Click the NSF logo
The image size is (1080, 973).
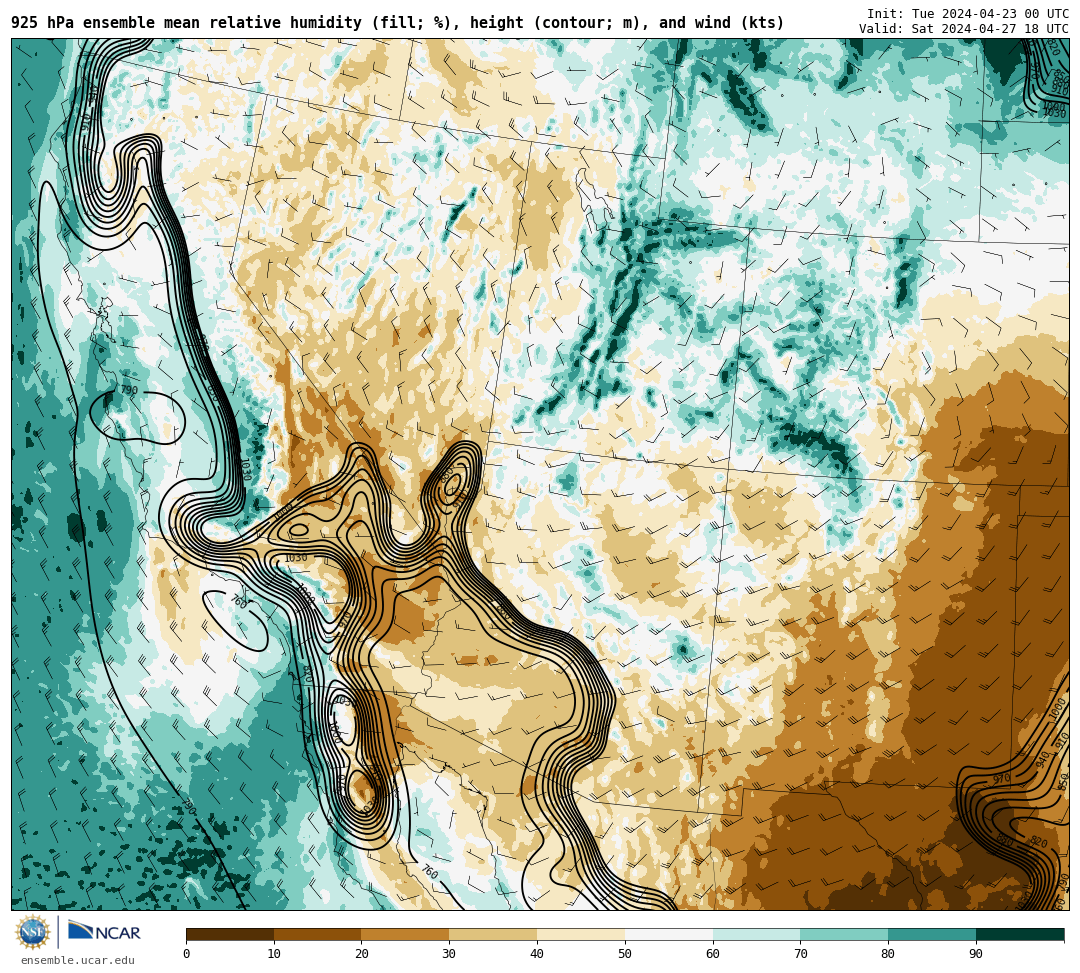pos(33,932)
